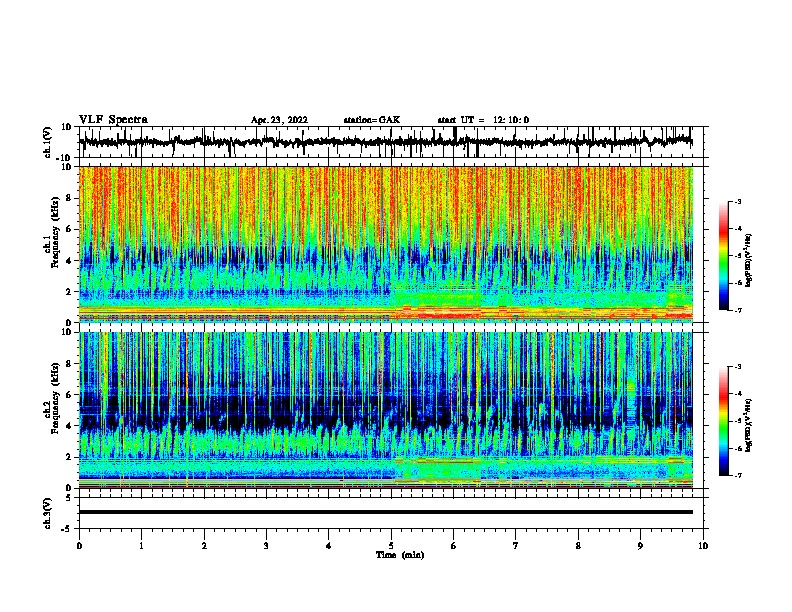This screenshot has height=612, width=792.
Task: Click the time axis tick label 1
Action: pos(141,546)
